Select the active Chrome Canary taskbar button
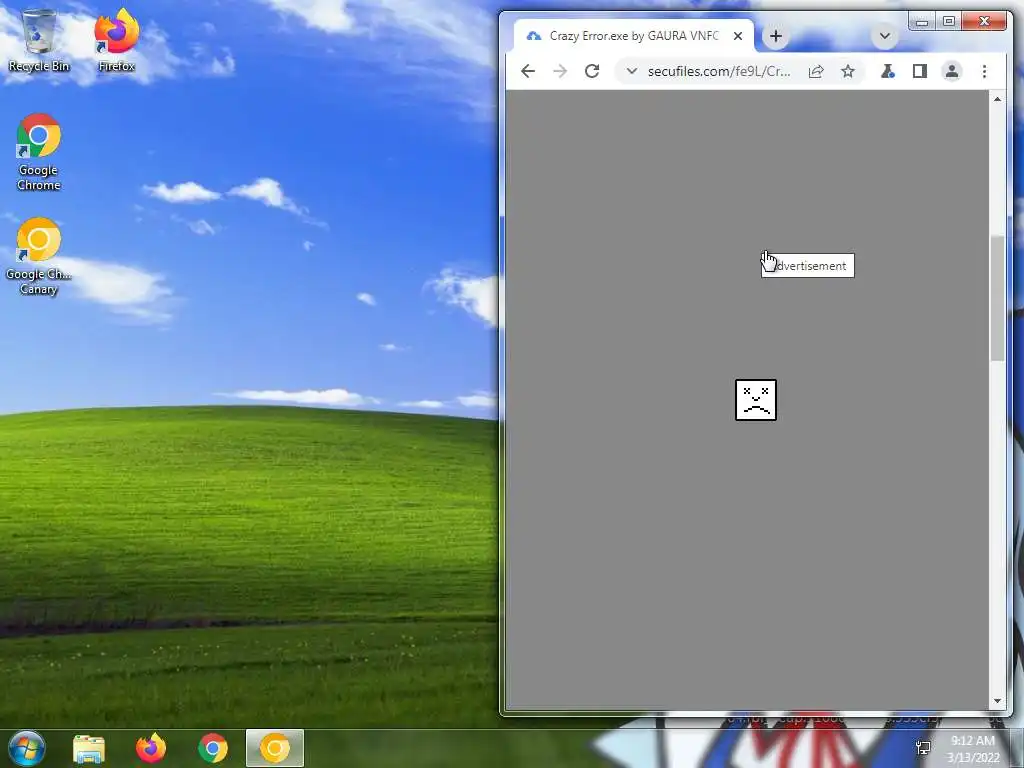Image resolution: width=1024 pixels, height=768 pixels. click(x=275, y=748)
